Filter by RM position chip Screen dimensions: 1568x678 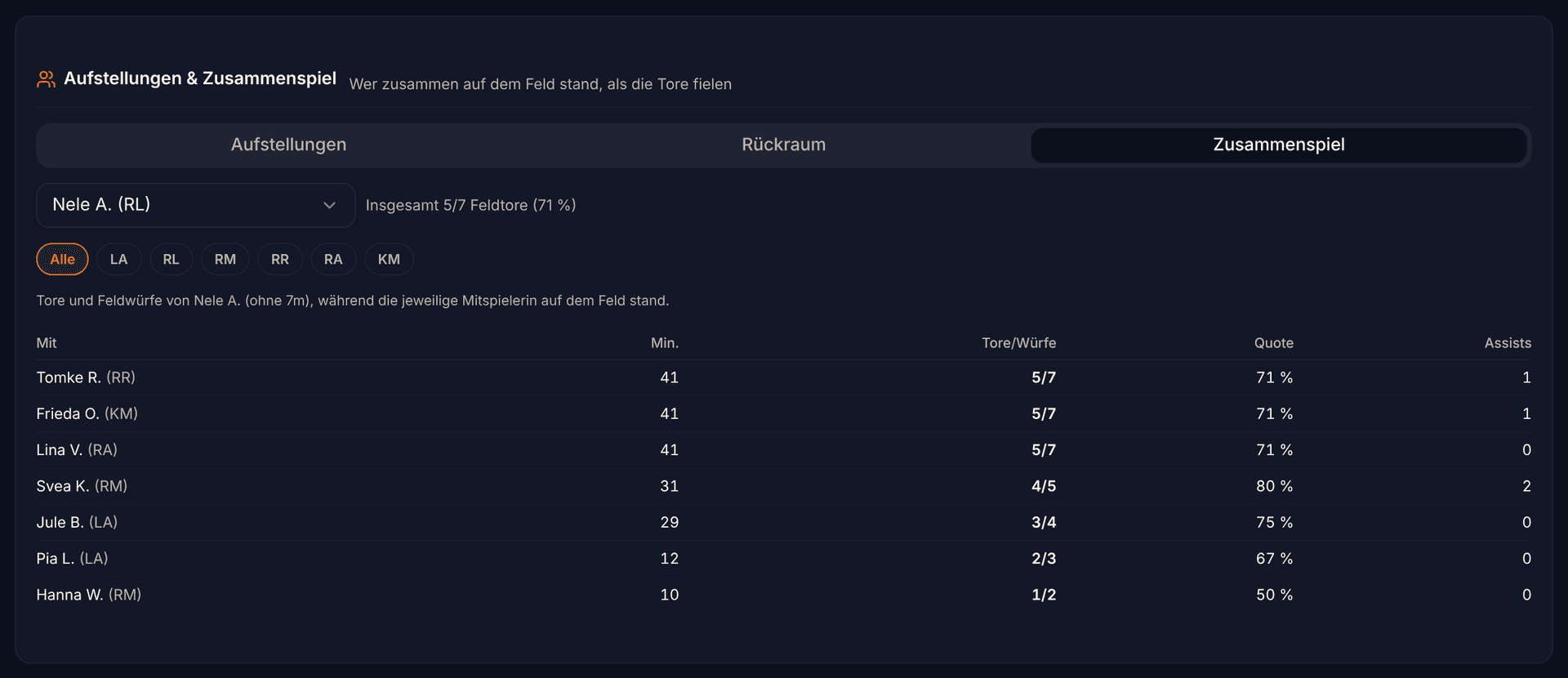(225, 259)
